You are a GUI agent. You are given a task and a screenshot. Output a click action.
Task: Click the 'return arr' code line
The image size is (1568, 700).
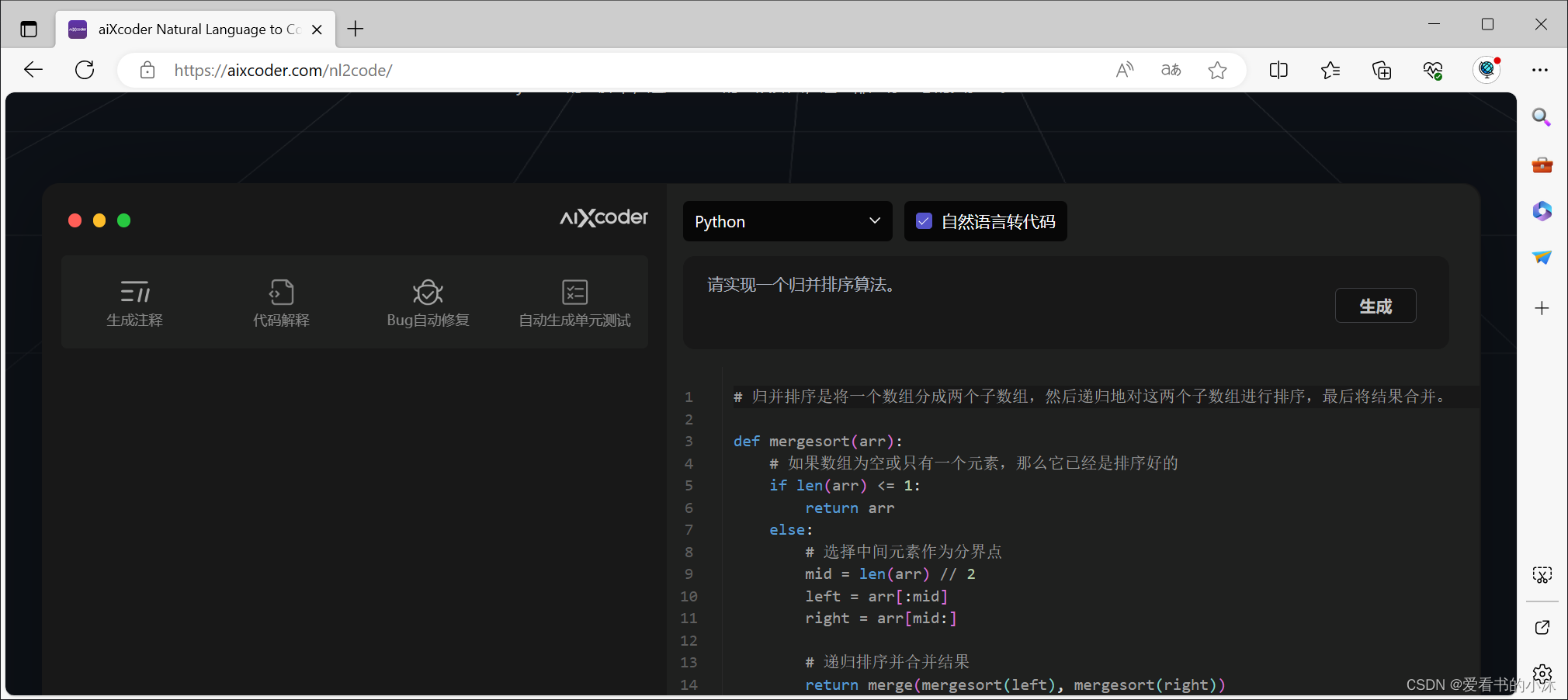(850, 508)
